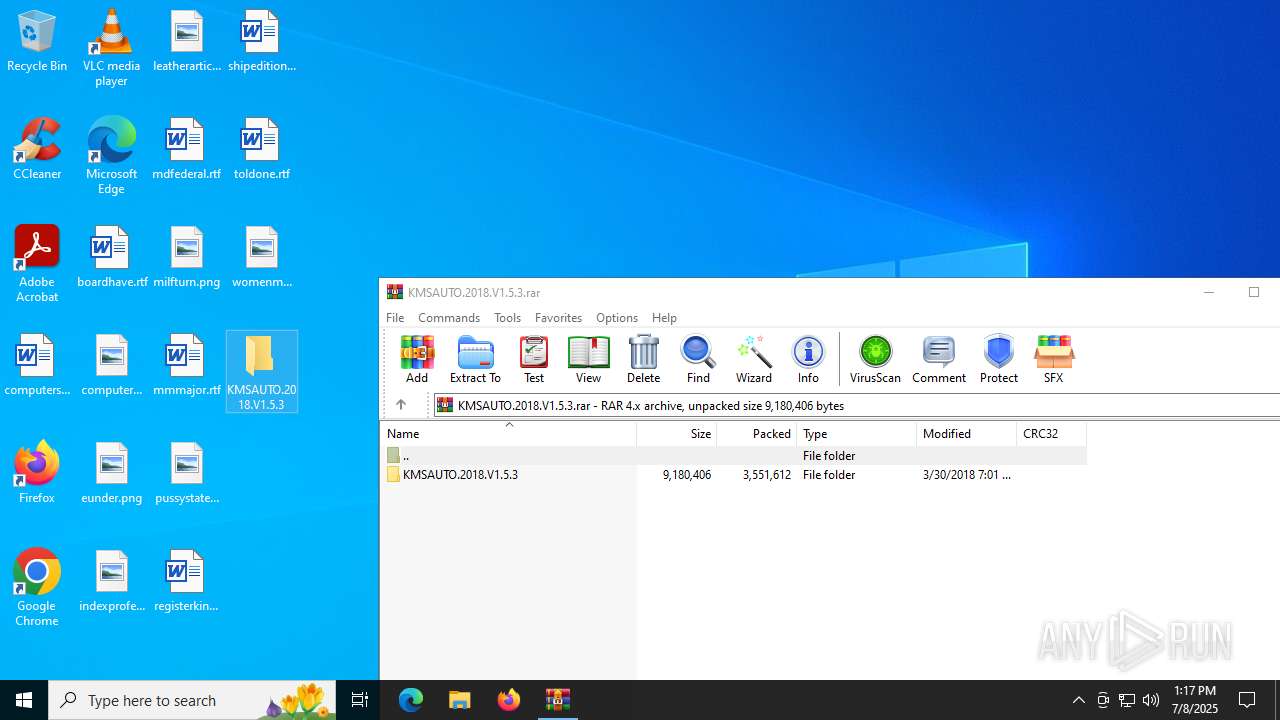
Task: Click the Info toolbar icon
Action: pos(808,359)
